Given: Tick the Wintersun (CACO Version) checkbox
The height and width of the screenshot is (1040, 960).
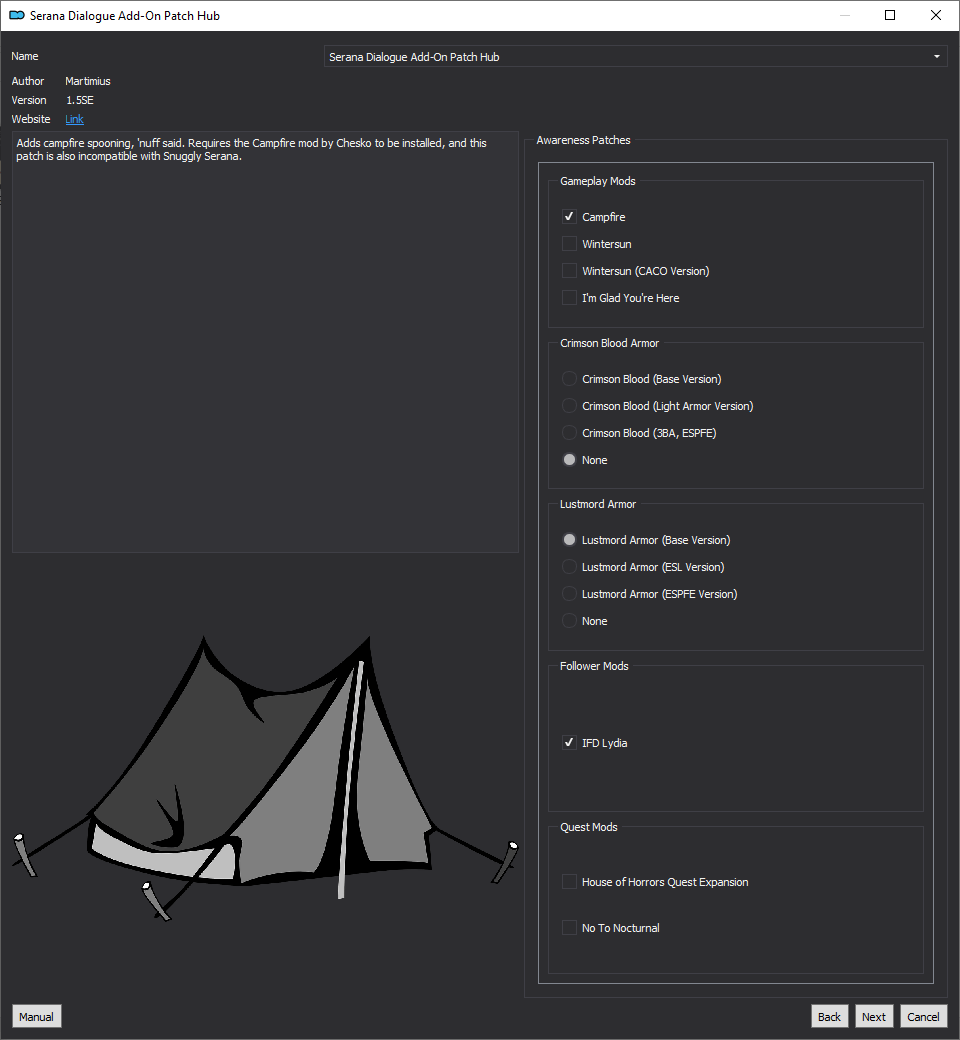Looking at the screenshot, I should point(569,271).
